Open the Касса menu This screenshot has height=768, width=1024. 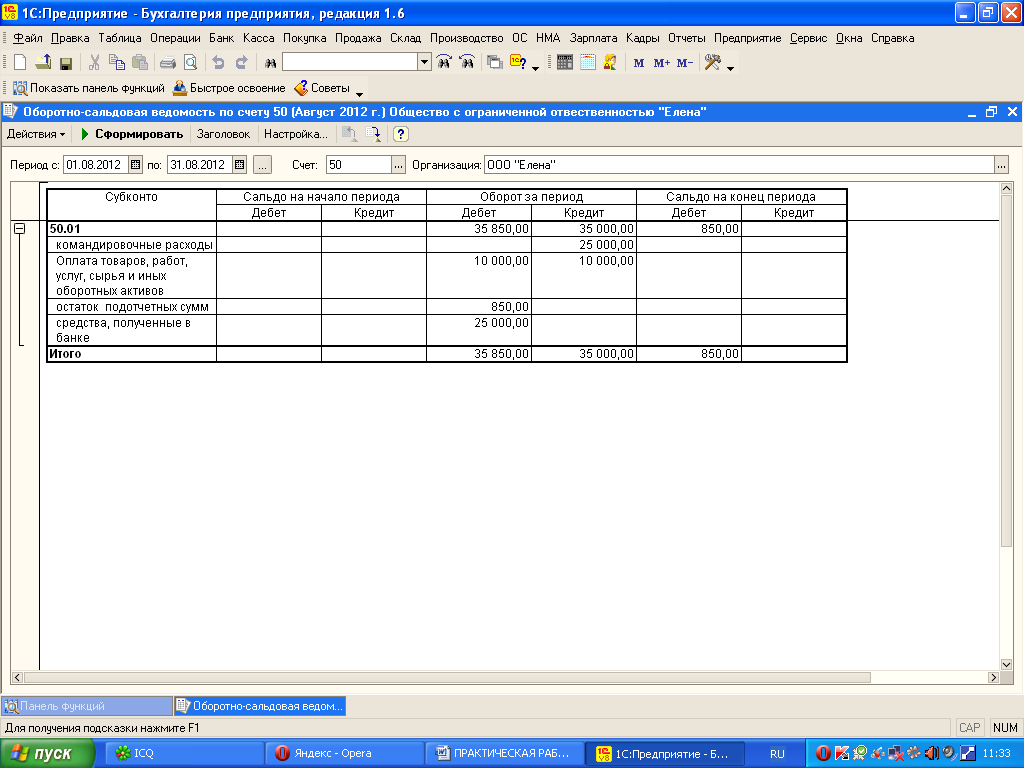coord(259,38)
